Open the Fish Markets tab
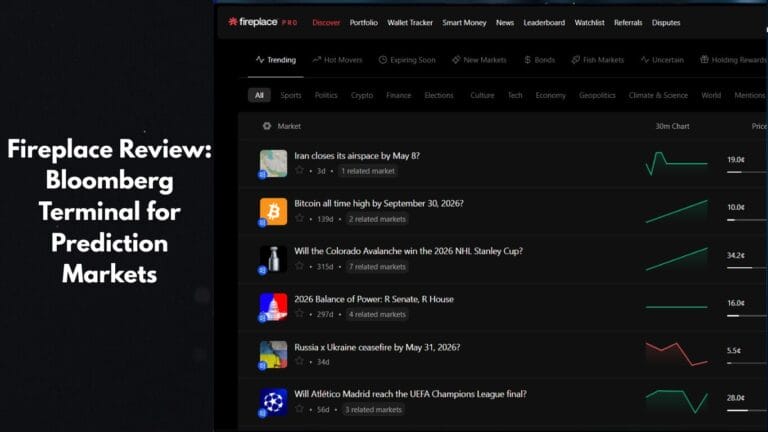 [x=598, y=60]
